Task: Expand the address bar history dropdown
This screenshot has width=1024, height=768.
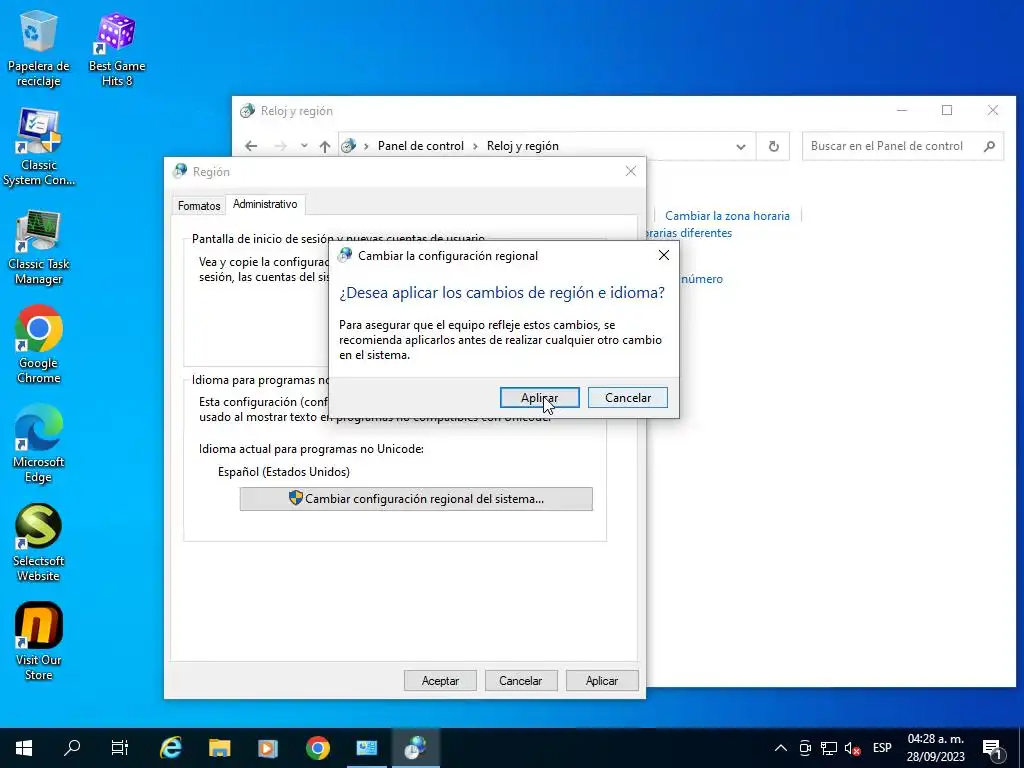Action: point(741,146)
